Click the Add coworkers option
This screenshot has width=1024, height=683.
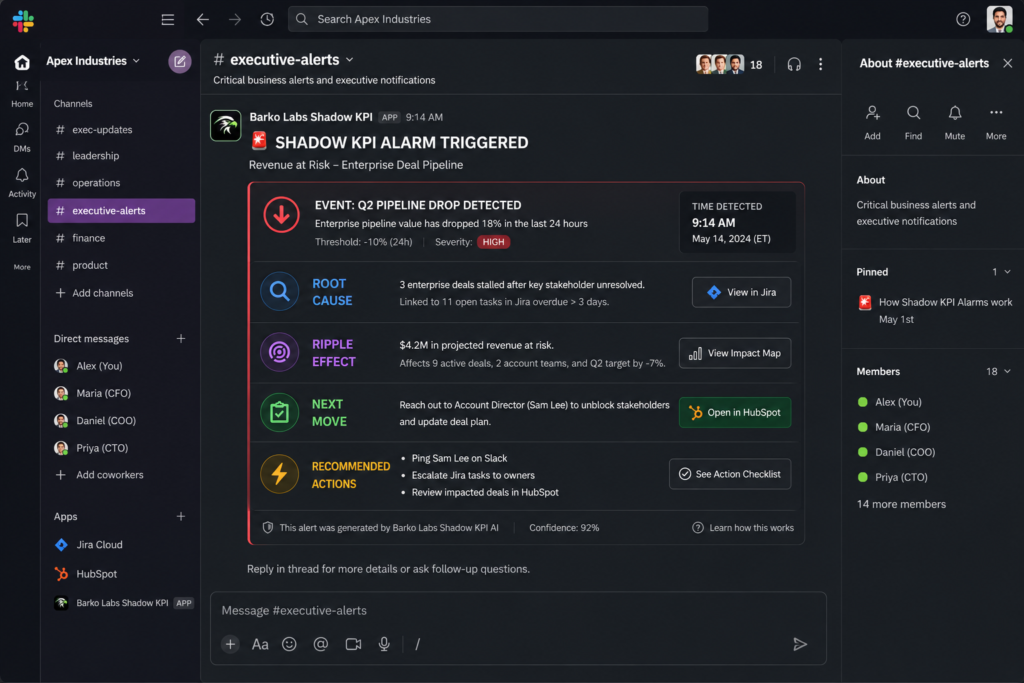click(x=99, y=475)
